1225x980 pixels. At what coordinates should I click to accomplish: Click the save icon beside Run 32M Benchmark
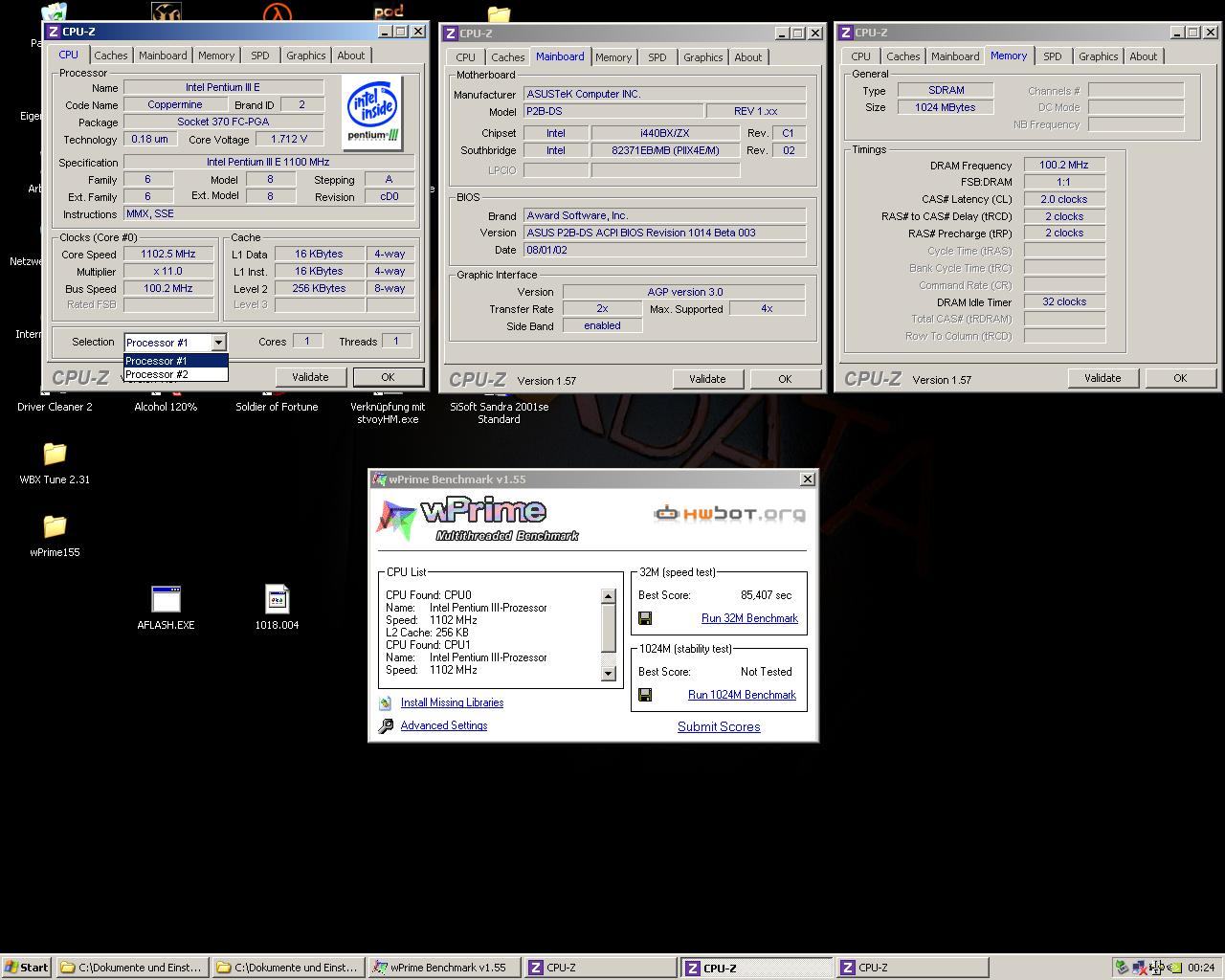click(645, 619)
